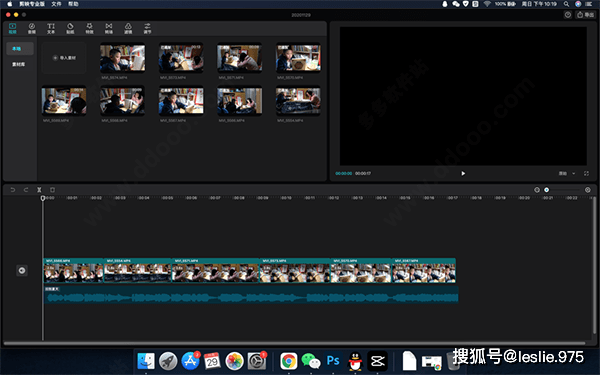Viewport: 600px width, 375px height.
Task: Switch to the 特效 effects tab
Action: point(89,28)
